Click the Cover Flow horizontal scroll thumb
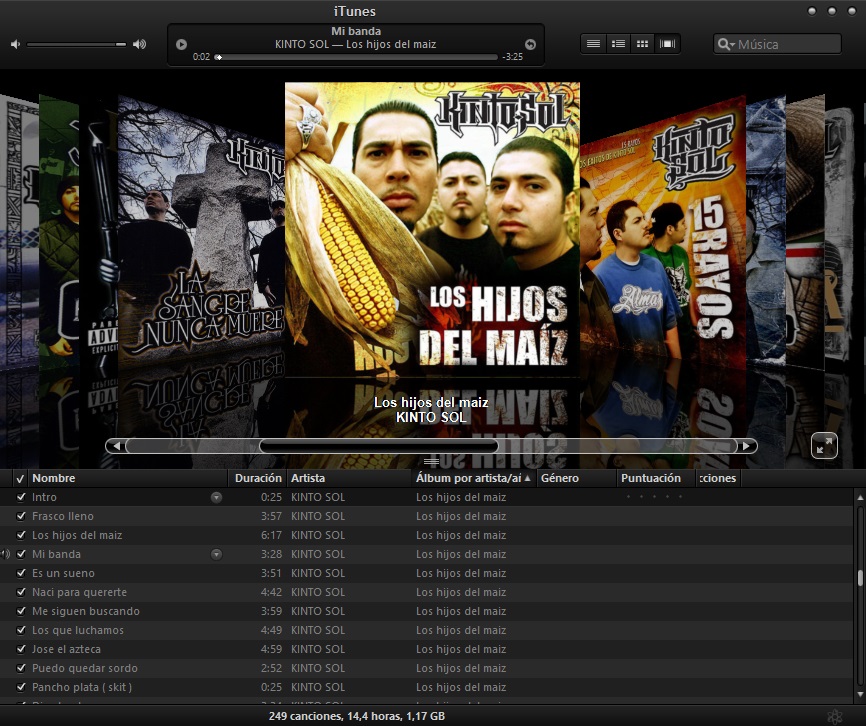 [x=379, y=446]
